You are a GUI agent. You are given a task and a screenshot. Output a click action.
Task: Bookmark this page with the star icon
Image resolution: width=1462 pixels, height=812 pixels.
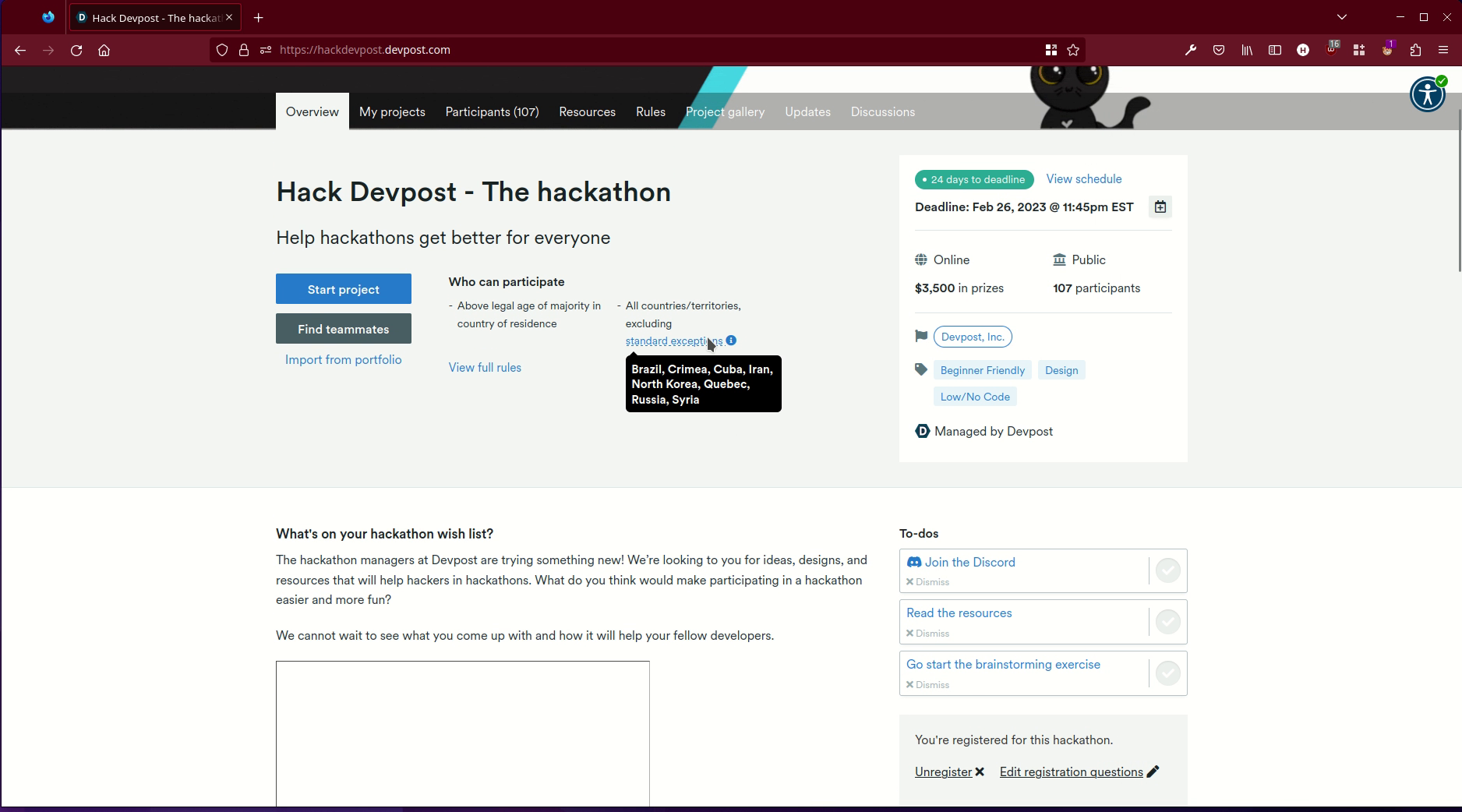point(1073,50)
